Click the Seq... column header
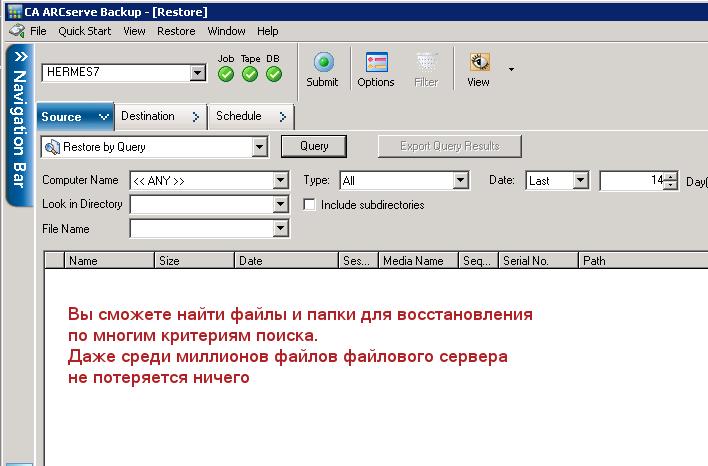The image size is (708, 466). pyautogui.click(x=478, y=261)
